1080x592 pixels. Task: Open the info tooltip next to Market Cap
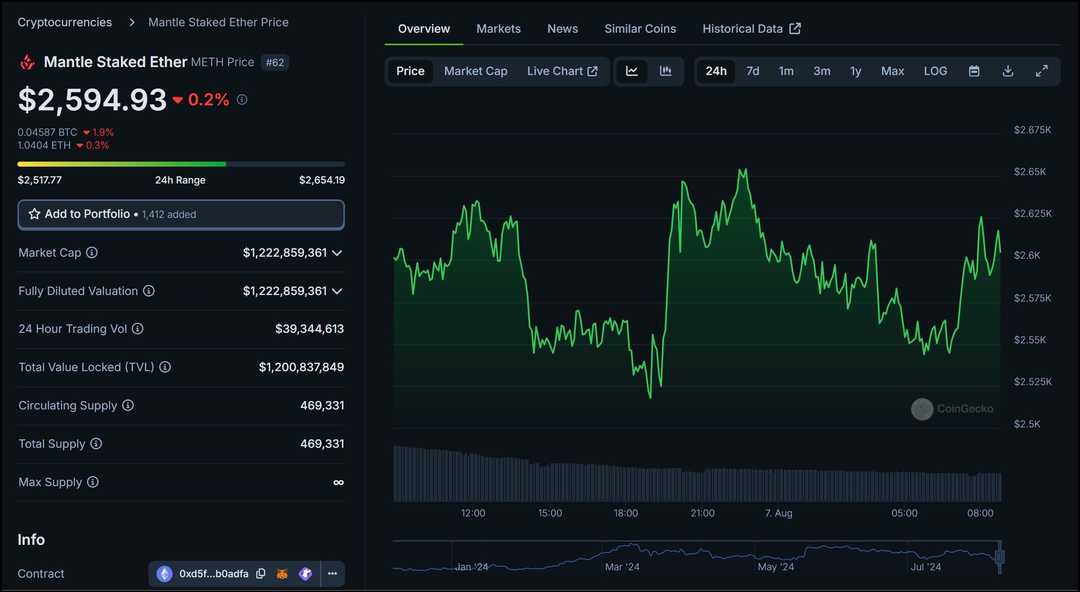(x=91, y=252)
